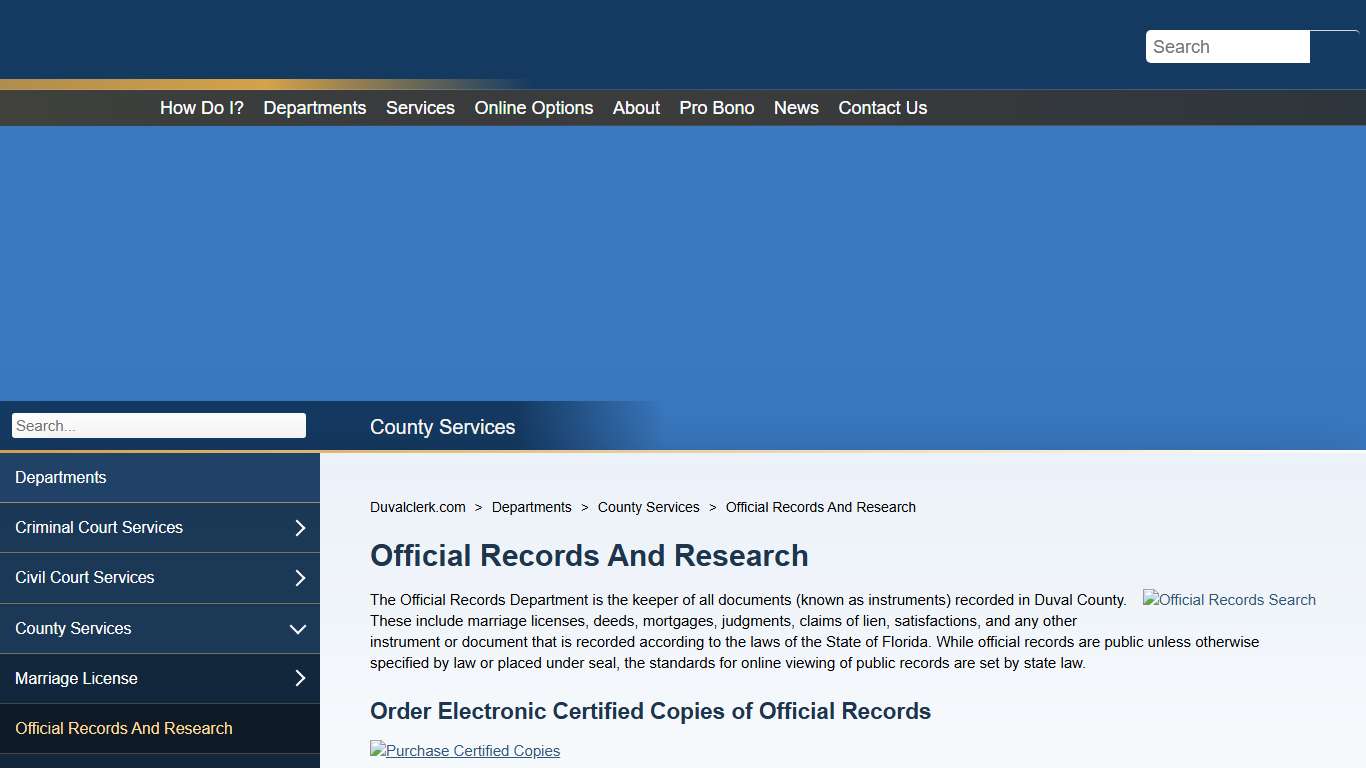Click the Duvalclerk.com breadcrumb link

pyautogui.click(x=417, y=507)
